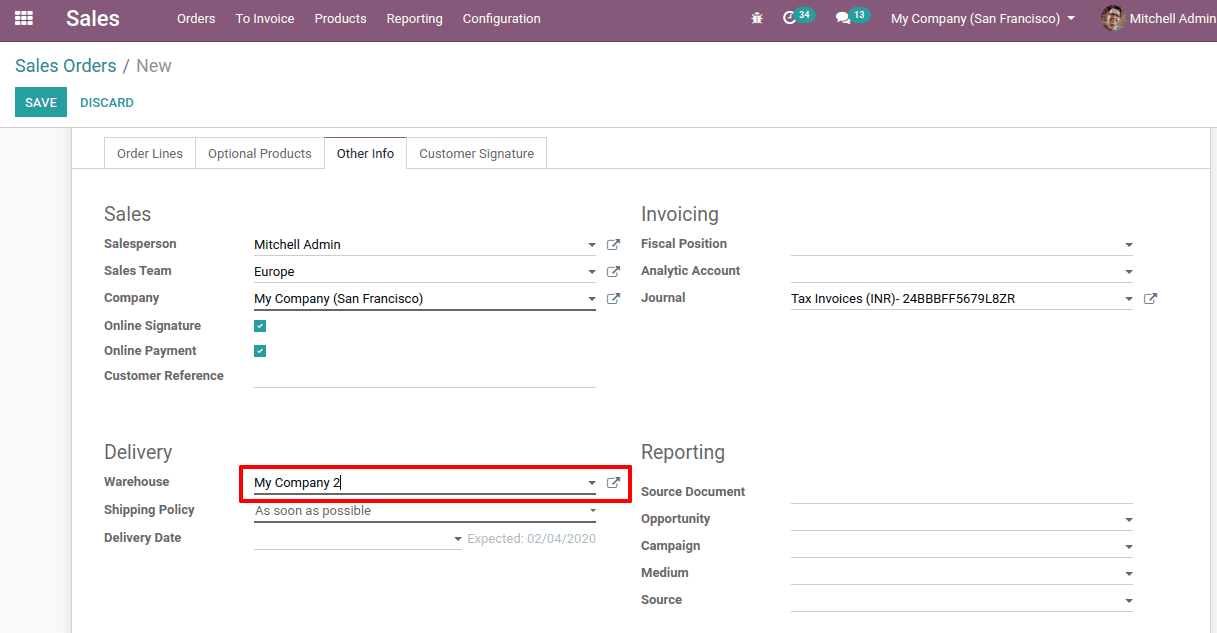
Task: Expand the Opportunity dropdown
Action: tap(1128, 520)
